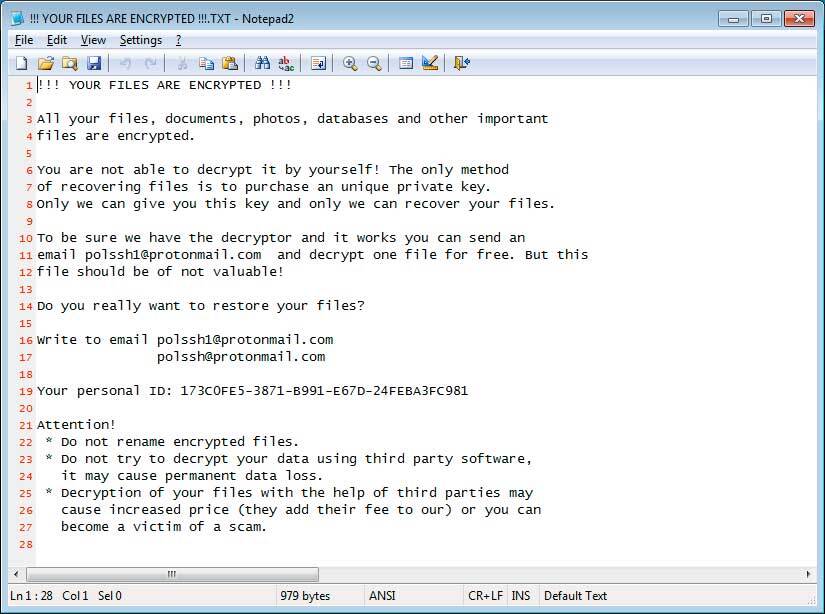Zoom out with the magnifier minus icon
This screenshot has height=614, width=825.
pos(374,63)
